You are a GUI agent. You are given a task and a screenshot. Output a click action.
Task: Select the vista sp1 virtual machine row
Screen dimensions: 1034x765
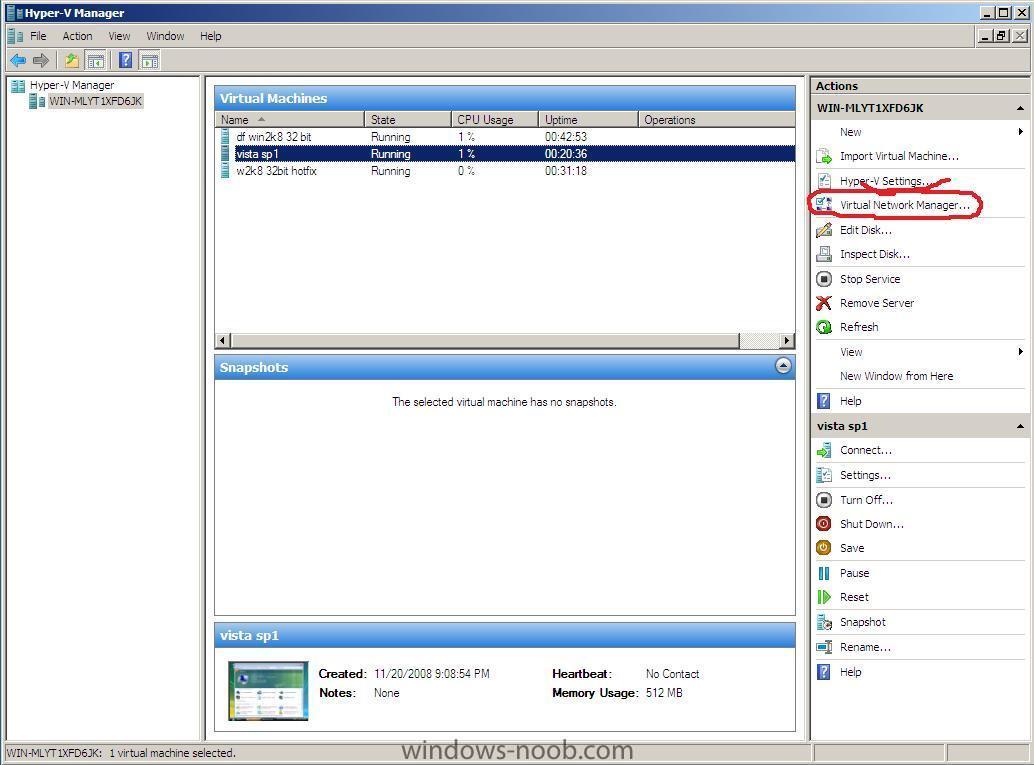click(505, 154)
